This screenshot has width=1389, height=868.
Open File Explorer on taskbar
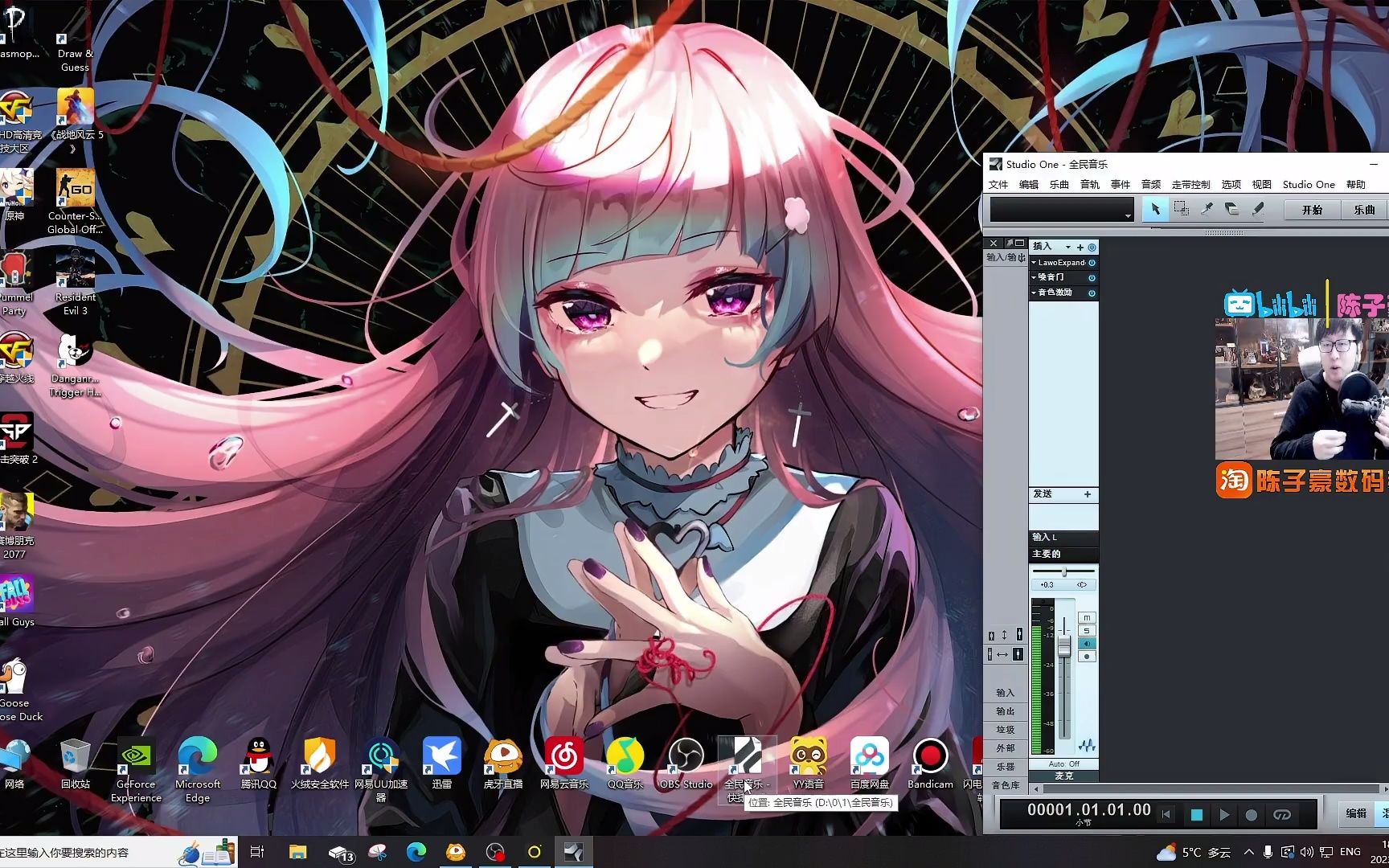coord(298,852)
